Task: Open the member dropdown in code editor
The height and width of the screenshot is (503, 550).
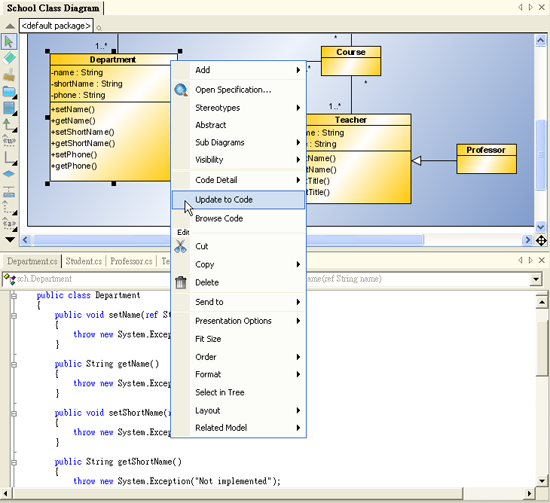Action: tap(536, 279)
